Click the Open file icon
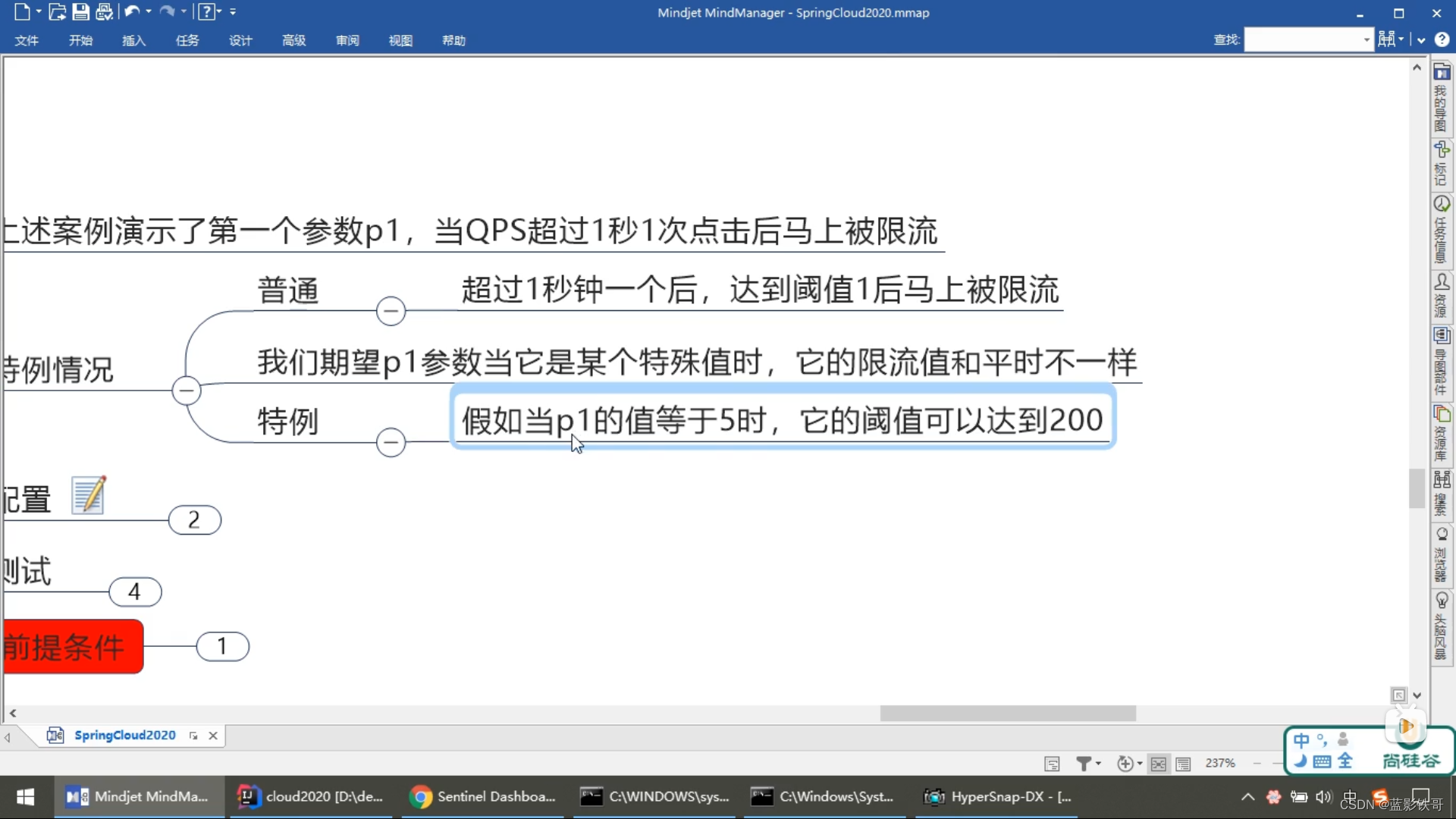Viewport: 1456px width, 819px height. 57,12
